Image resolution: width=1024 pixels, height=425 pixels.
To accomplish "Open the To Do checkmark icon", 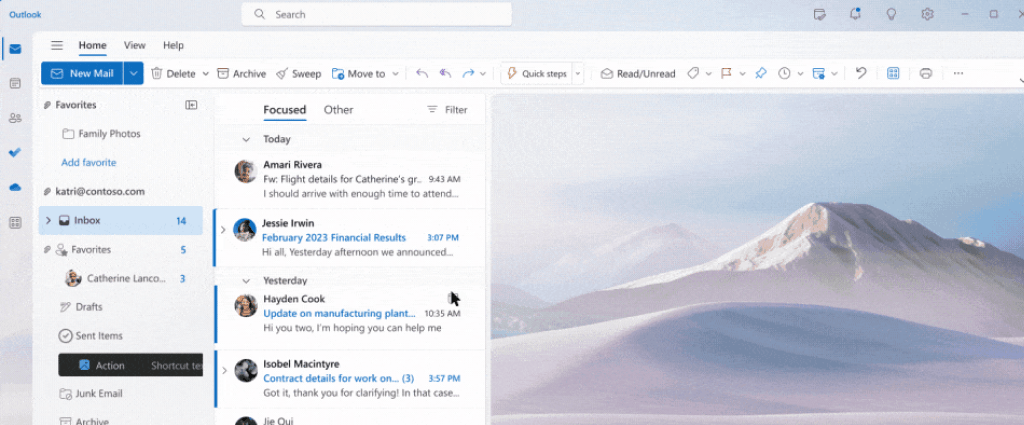I will pyautogui.click(x=15, y=152).
